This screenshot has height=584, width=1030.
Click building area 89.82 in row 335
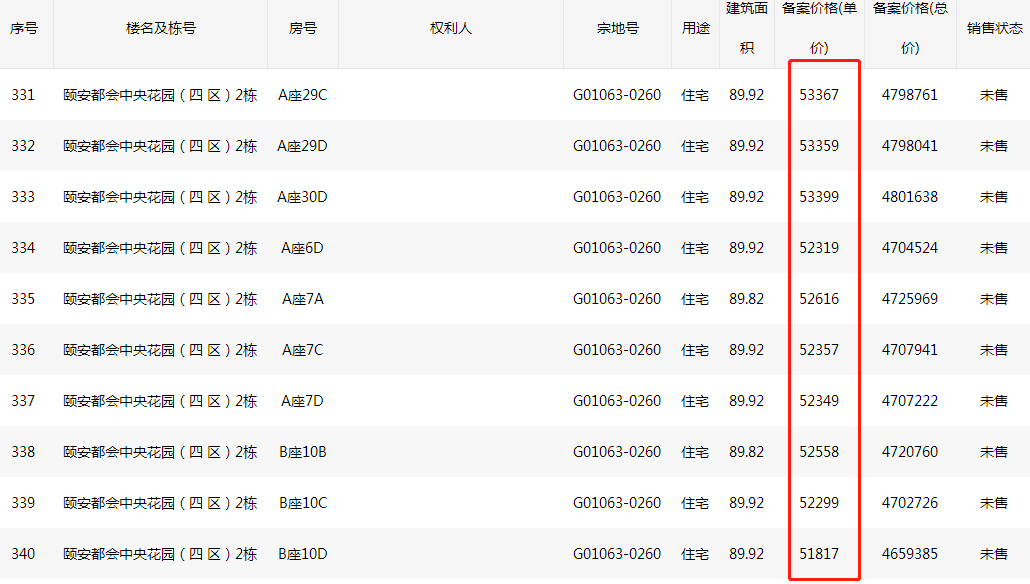[746, 299]
